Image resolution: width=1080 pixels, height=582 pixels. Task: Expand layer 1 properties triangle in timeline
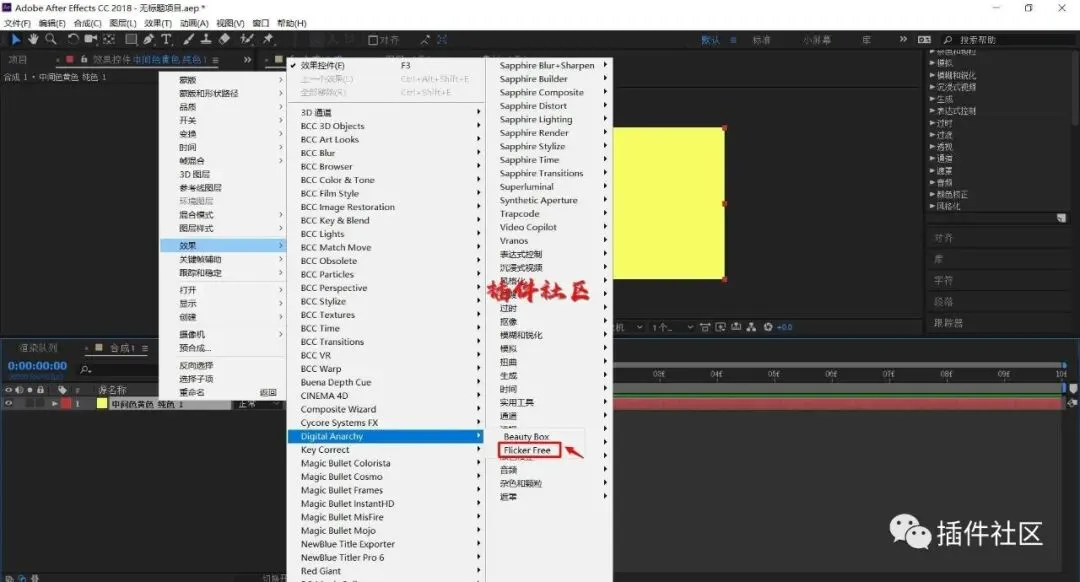tap(54, 404)
